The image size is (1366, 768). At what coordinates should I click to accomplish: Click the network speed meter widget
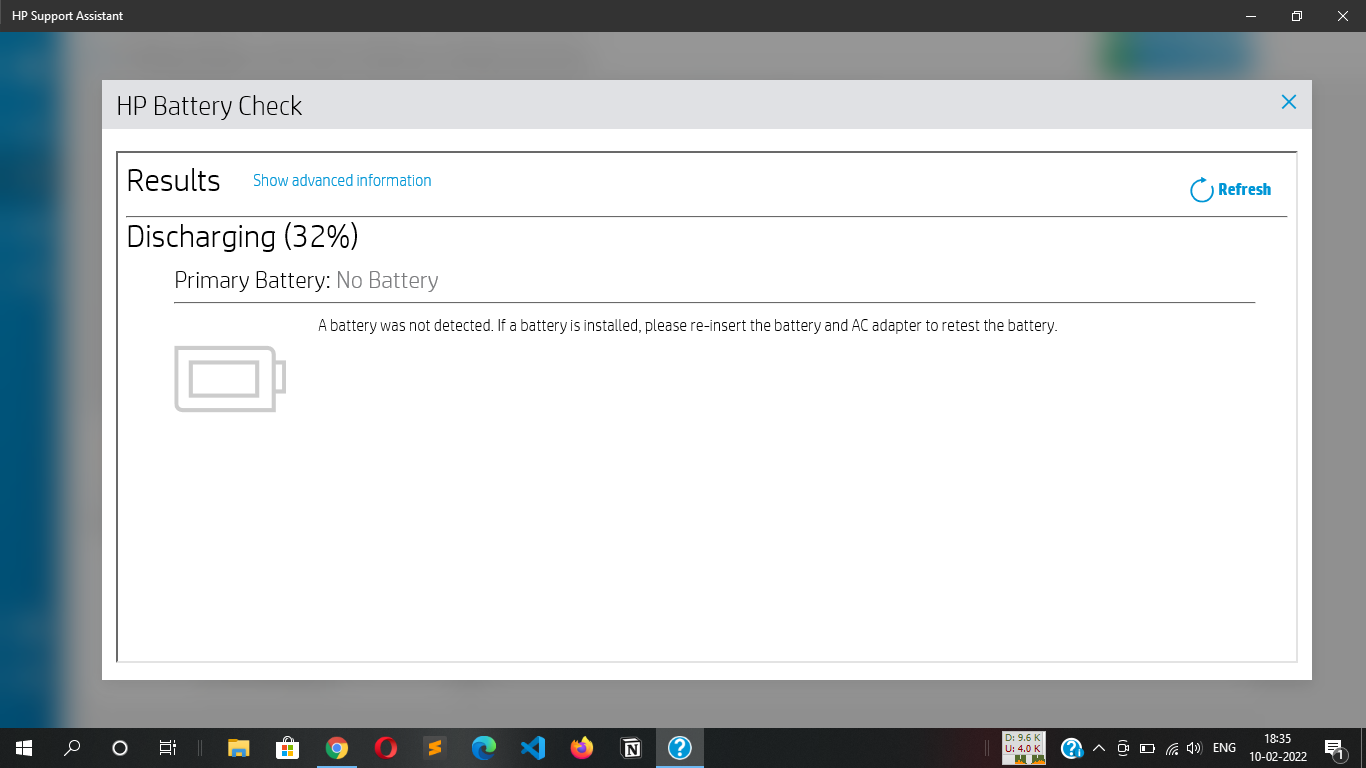pos(1024,748)
